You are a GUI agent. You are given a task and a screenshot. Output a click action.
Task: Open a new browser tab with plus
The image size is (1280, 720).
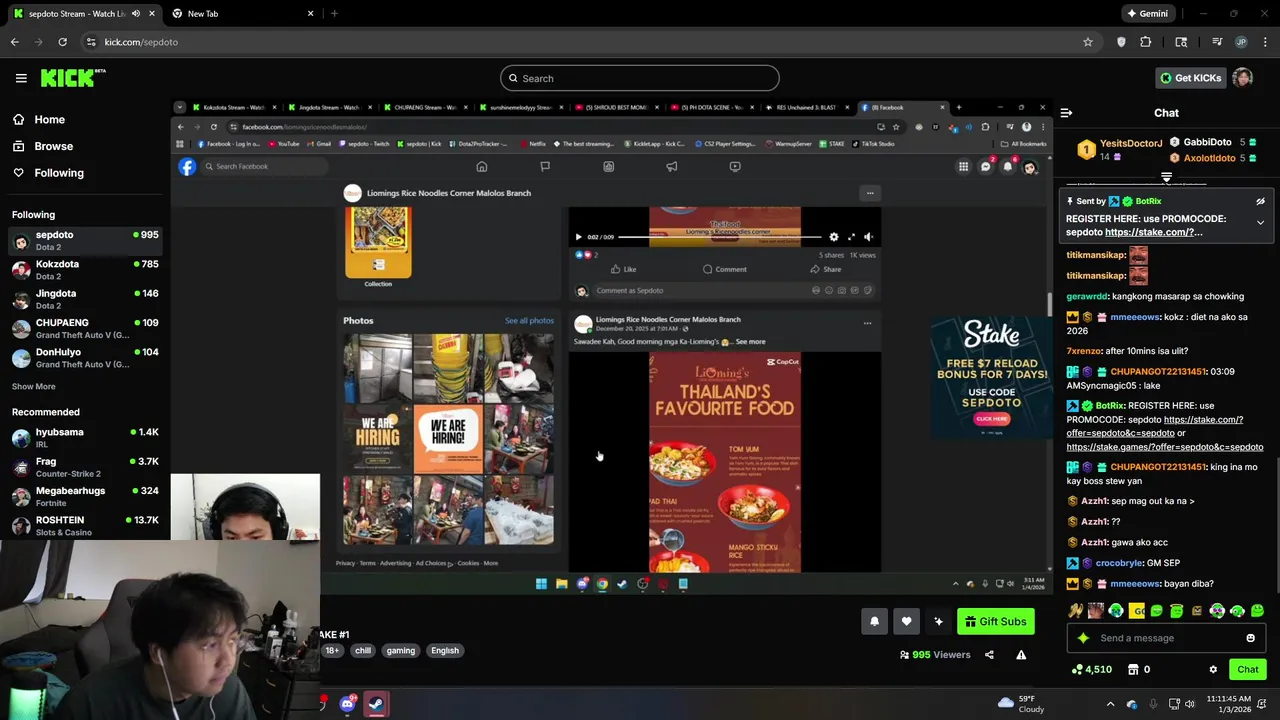[334, 14]
